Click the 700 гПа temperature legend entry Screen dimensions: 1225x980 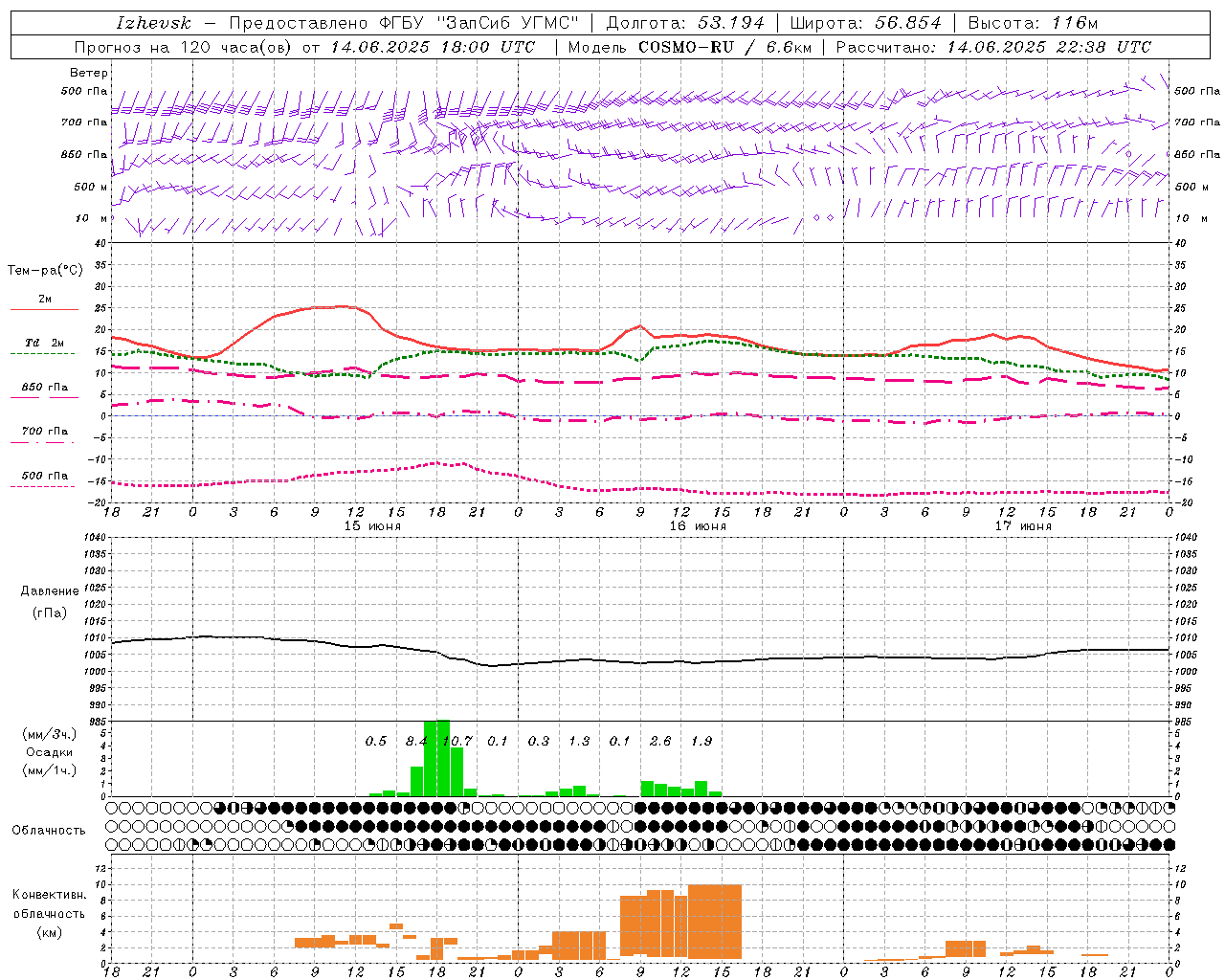(x=44, y=432)
